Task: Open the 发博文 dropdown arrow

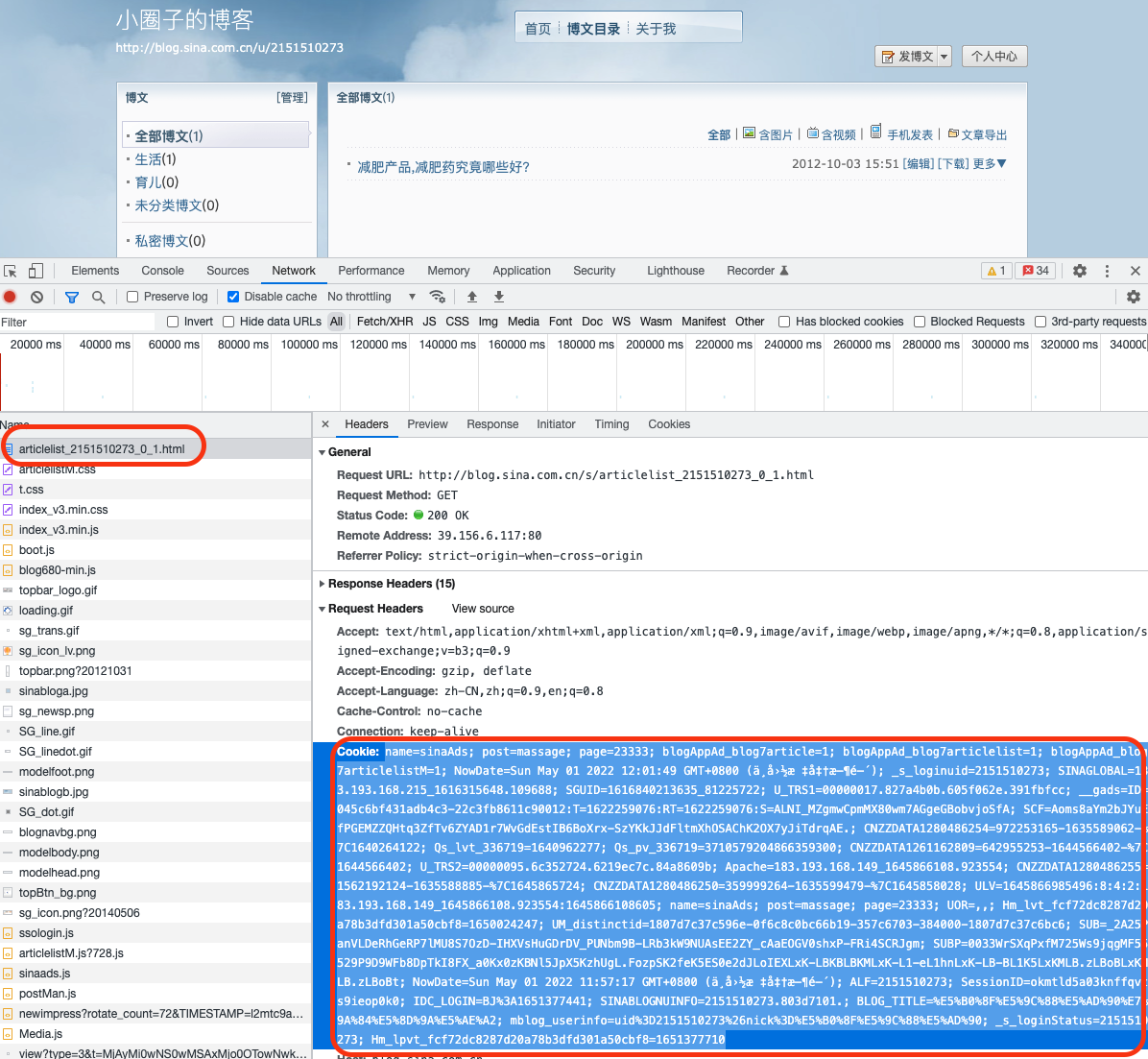Action: [944, 57]
